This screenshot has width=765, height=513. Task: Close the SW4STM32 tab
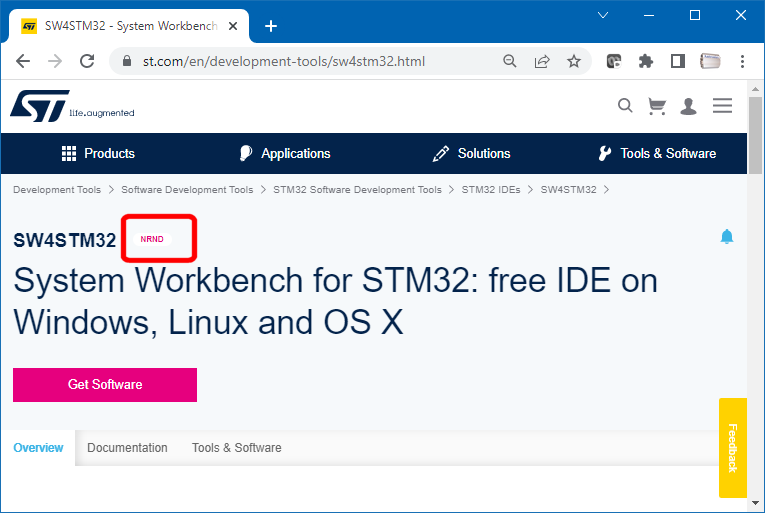tap(233, 26)
